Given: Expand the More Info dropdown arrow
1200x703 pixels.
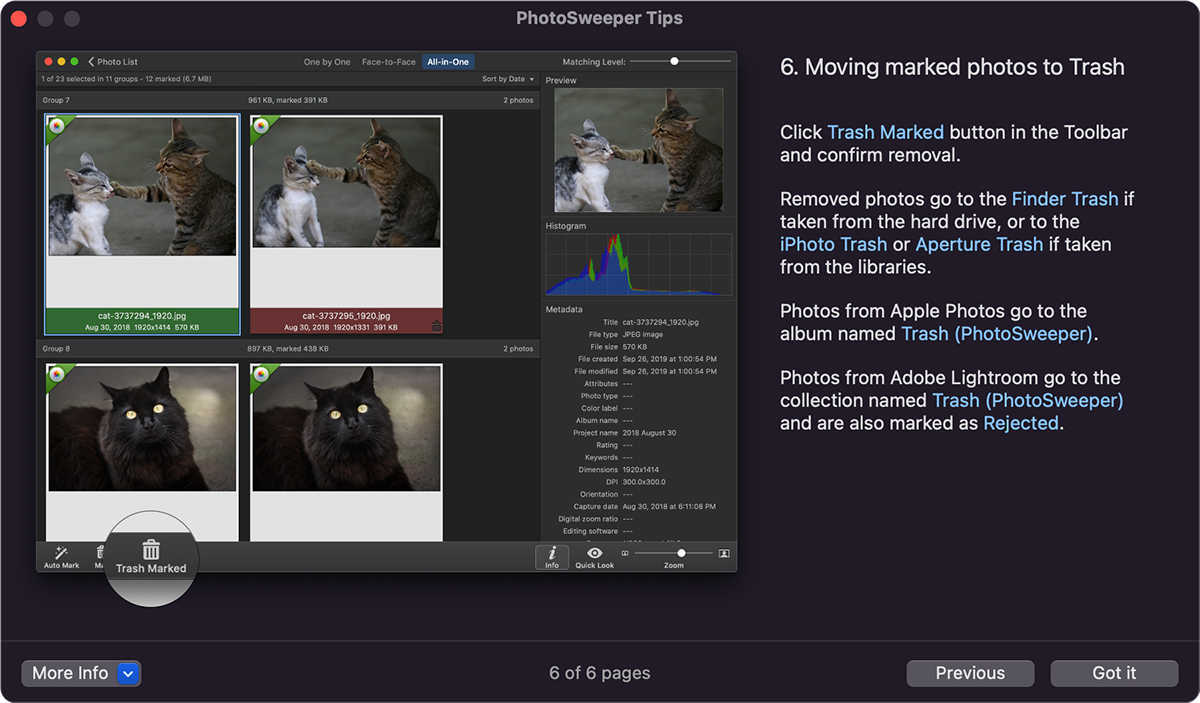Looking at the screenshot, I should 128,673.
